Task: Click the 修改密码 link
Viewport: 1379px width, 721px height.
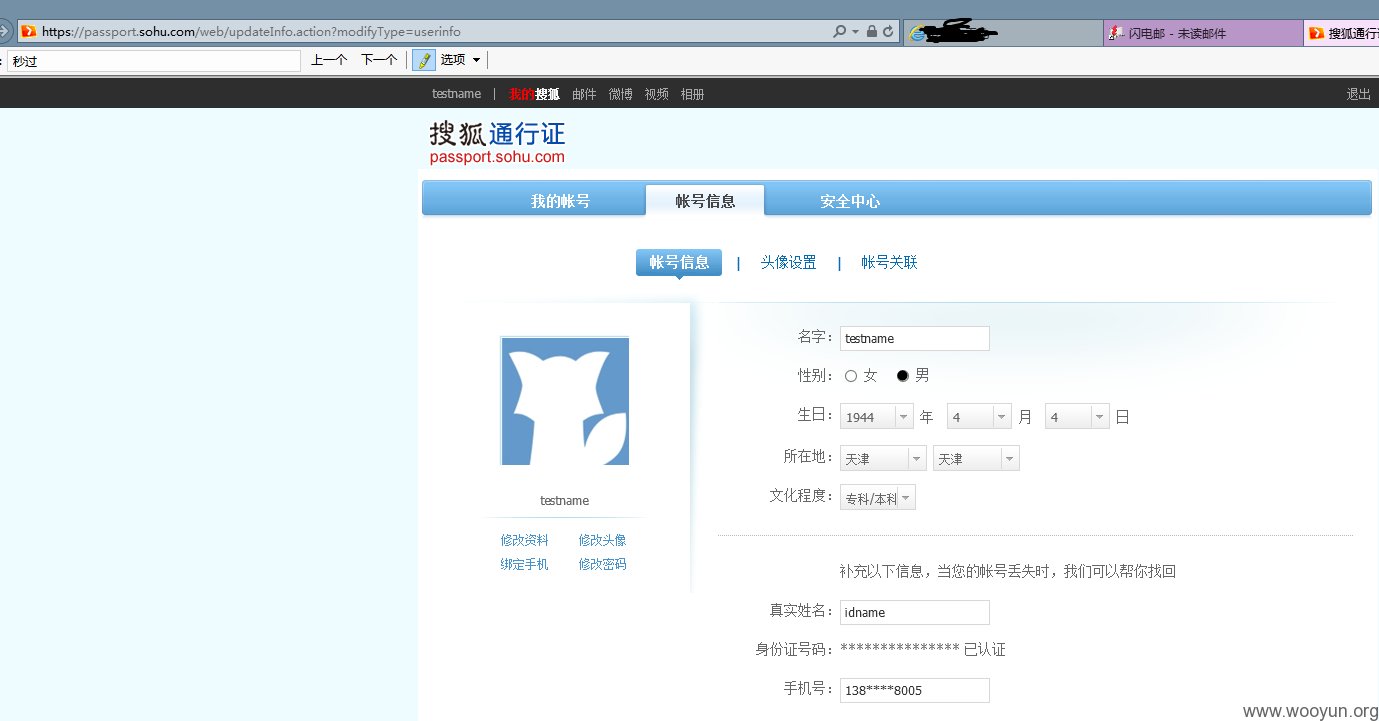Action: click(x=602, y=564)
